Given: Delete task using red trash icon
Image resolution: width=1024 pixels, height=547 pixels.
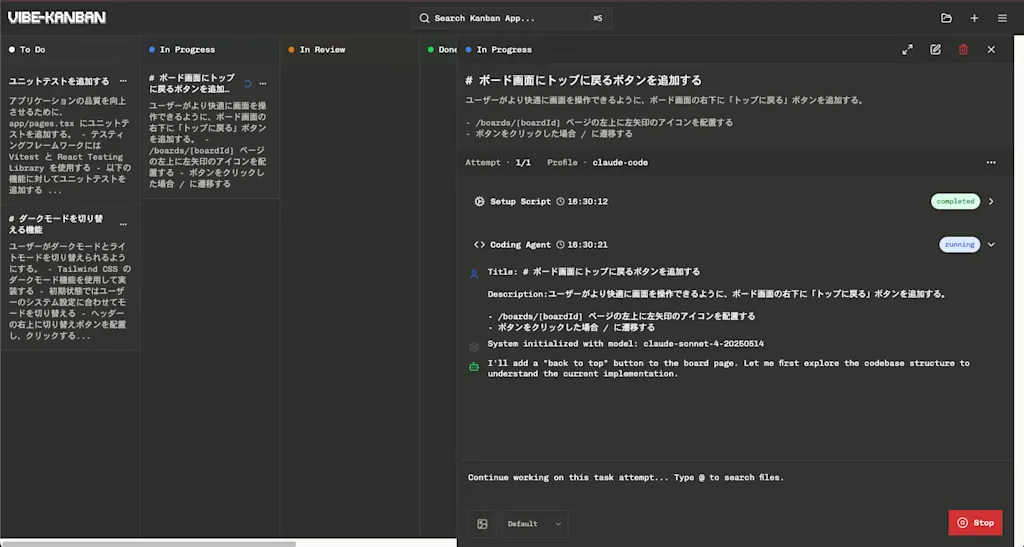Looking at the screenshot, I should pyautogui.click(x=963, y=50).
